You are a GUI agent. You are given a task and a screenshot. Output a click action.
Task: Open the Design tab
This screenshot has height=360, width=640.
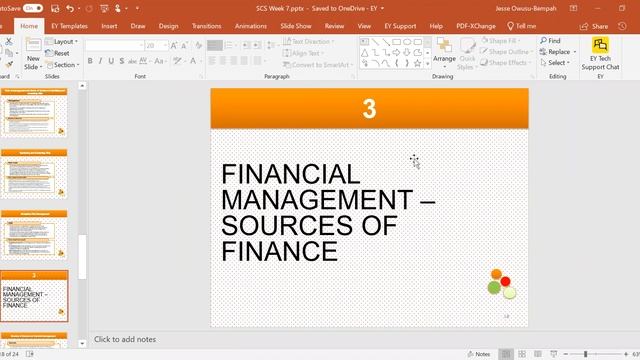click(168, 26)
